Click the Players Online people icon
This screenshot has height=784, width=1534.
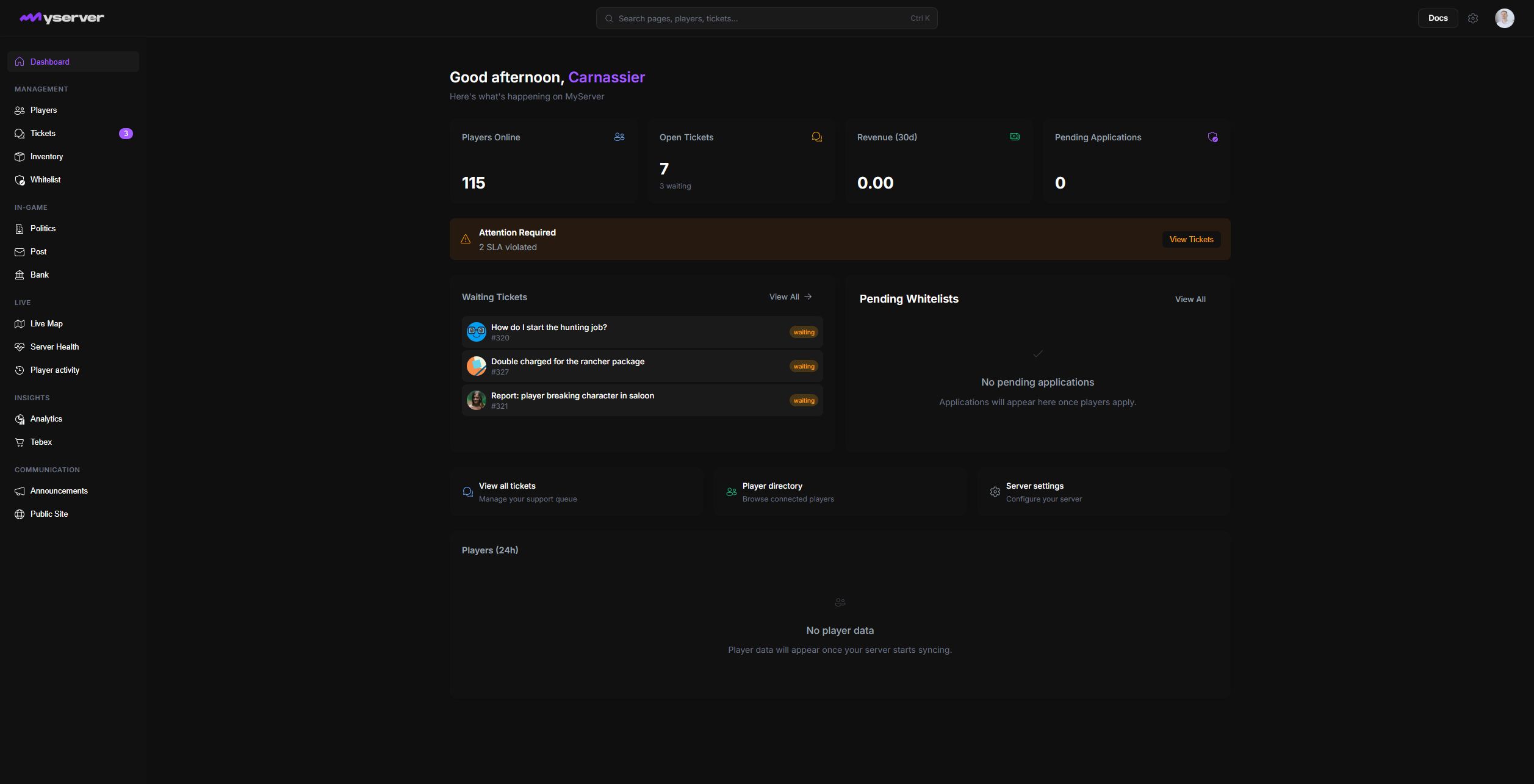click(x=619, y=137)
